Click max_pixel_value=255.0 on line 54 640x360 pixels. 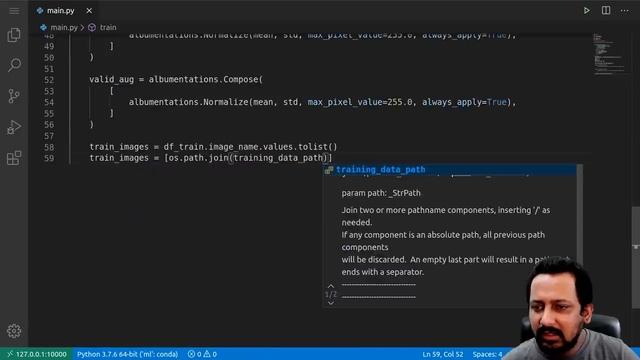(x=360, y=102)
